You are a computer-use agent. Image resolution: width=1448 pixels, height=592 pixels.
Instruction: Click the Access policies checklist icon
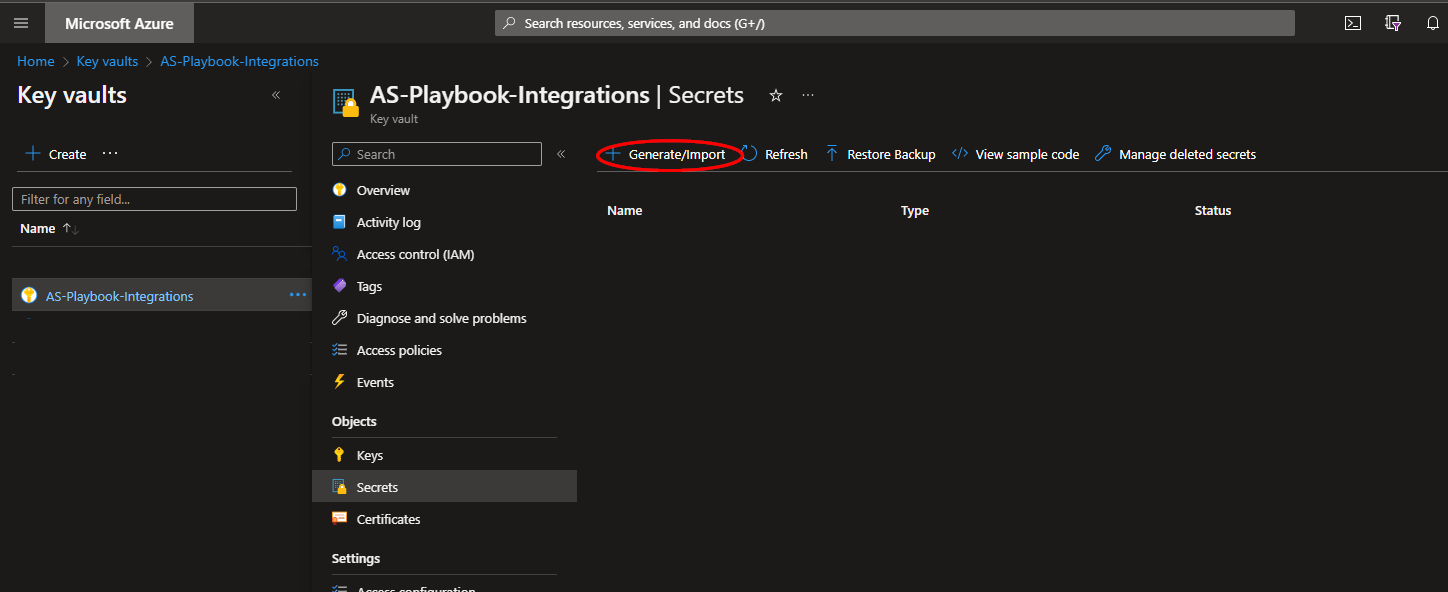[x=340, y=350]
